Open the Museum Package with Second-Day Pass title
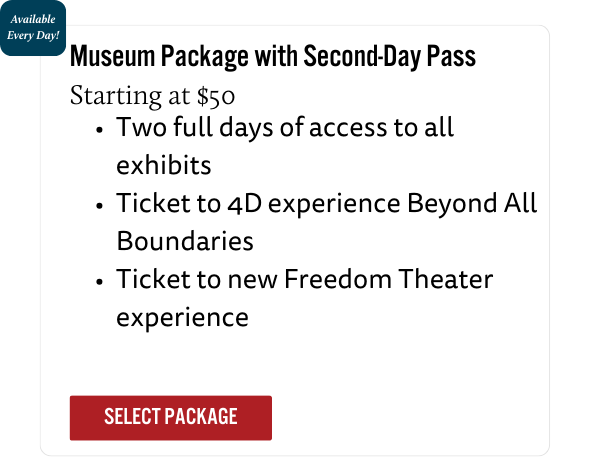The image size is (590, 470). click(x=273, y=57)
